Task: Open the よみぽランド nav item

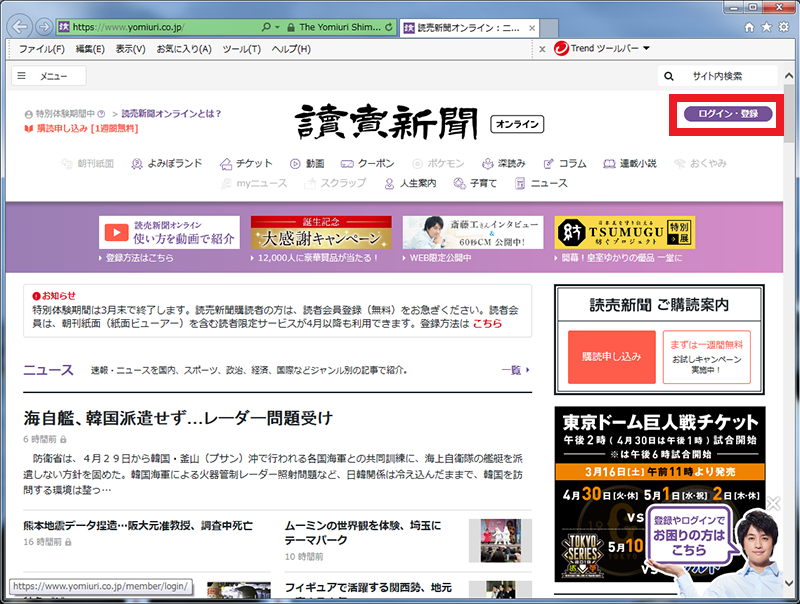Action: (167, 163)
